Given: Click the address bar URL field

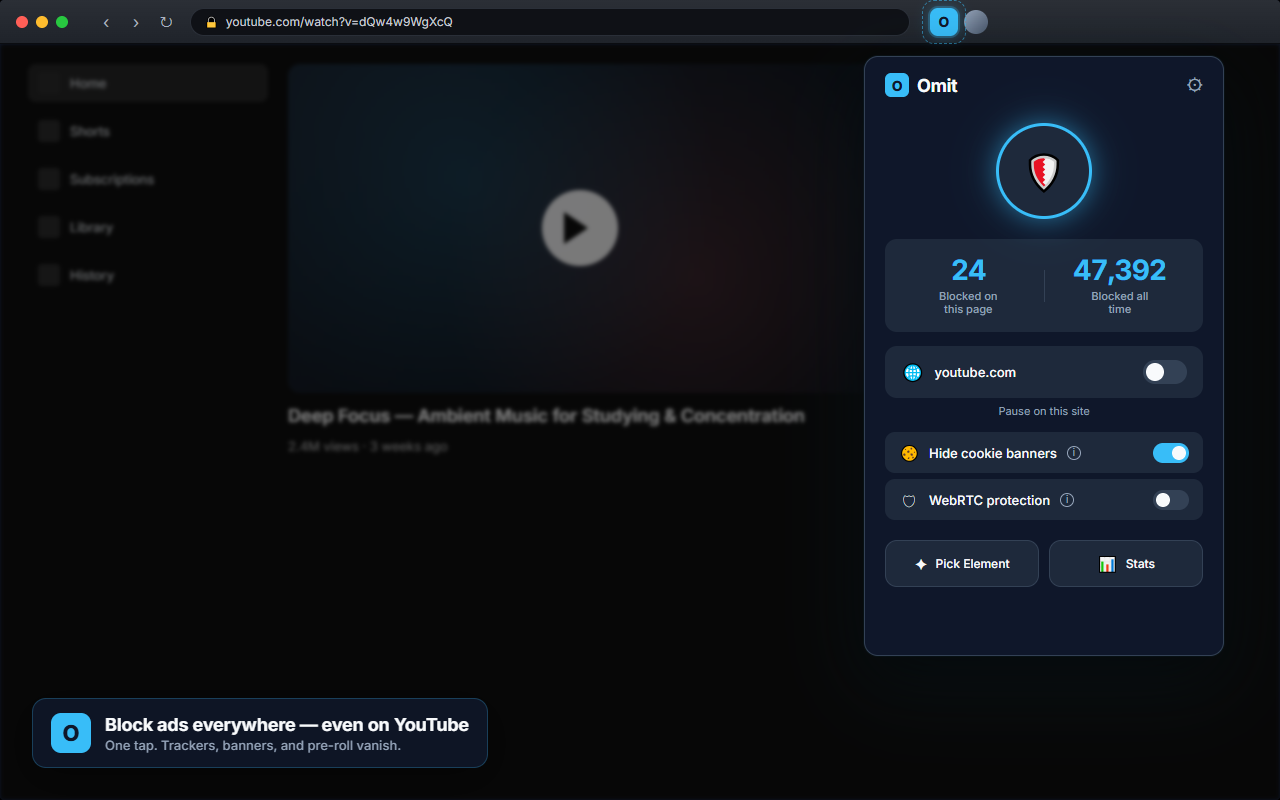Looking at the screenshot, I should (550, 22).
